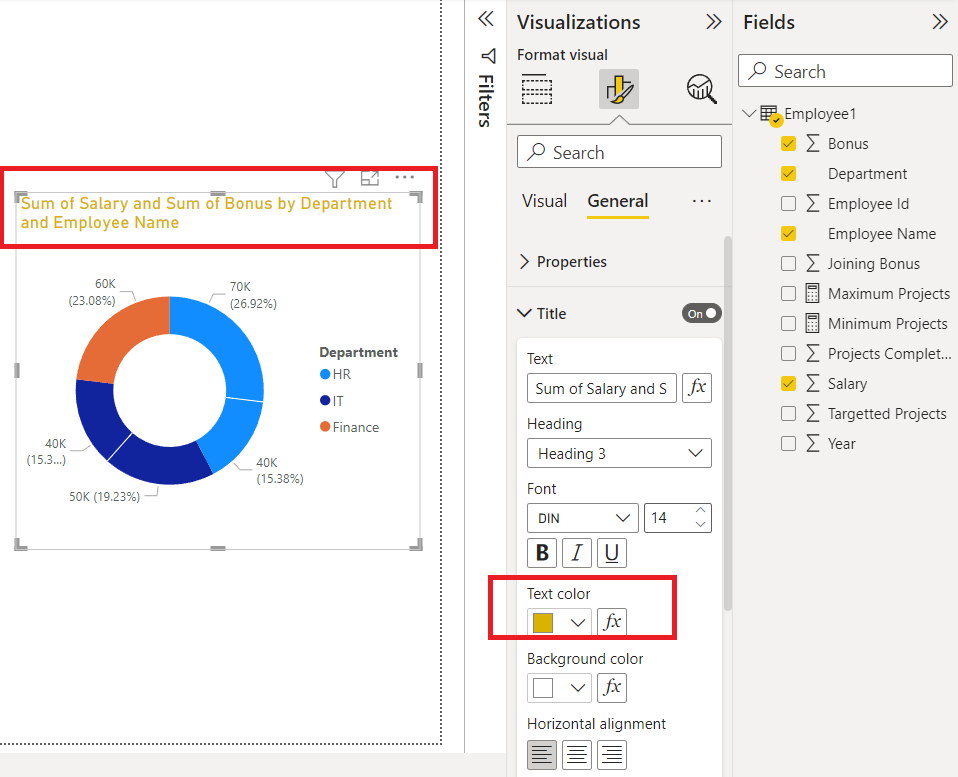Collapse the Filters pane double chevron

coord(486,19)
